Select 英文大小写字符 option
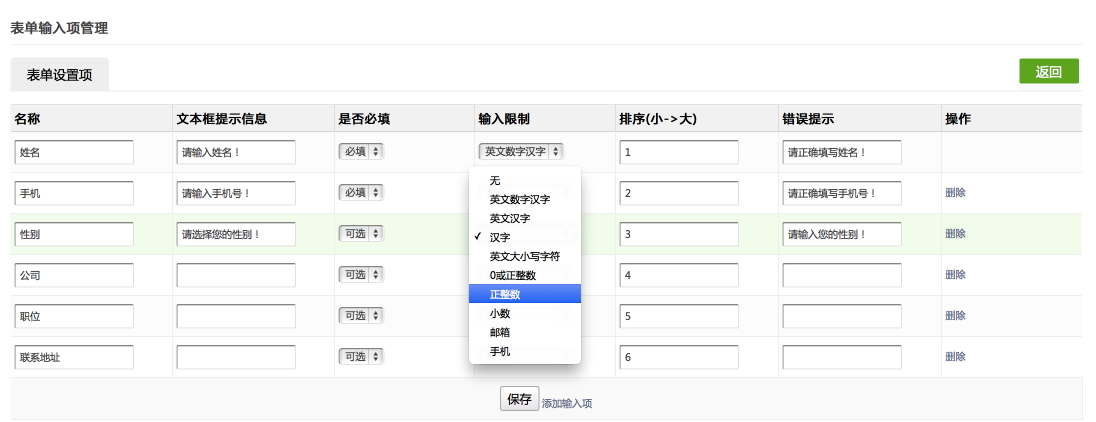Viewport: 1096px width, 422px height. [524, 256]
